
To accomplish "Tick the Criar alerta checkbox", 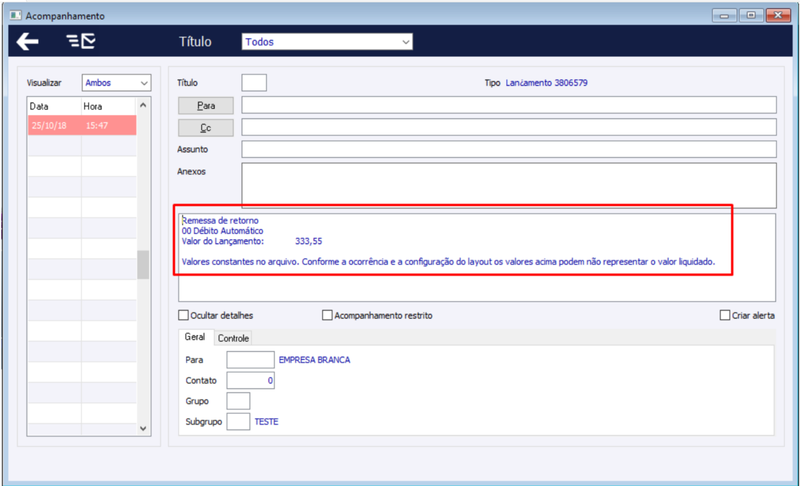I will 724,315.
